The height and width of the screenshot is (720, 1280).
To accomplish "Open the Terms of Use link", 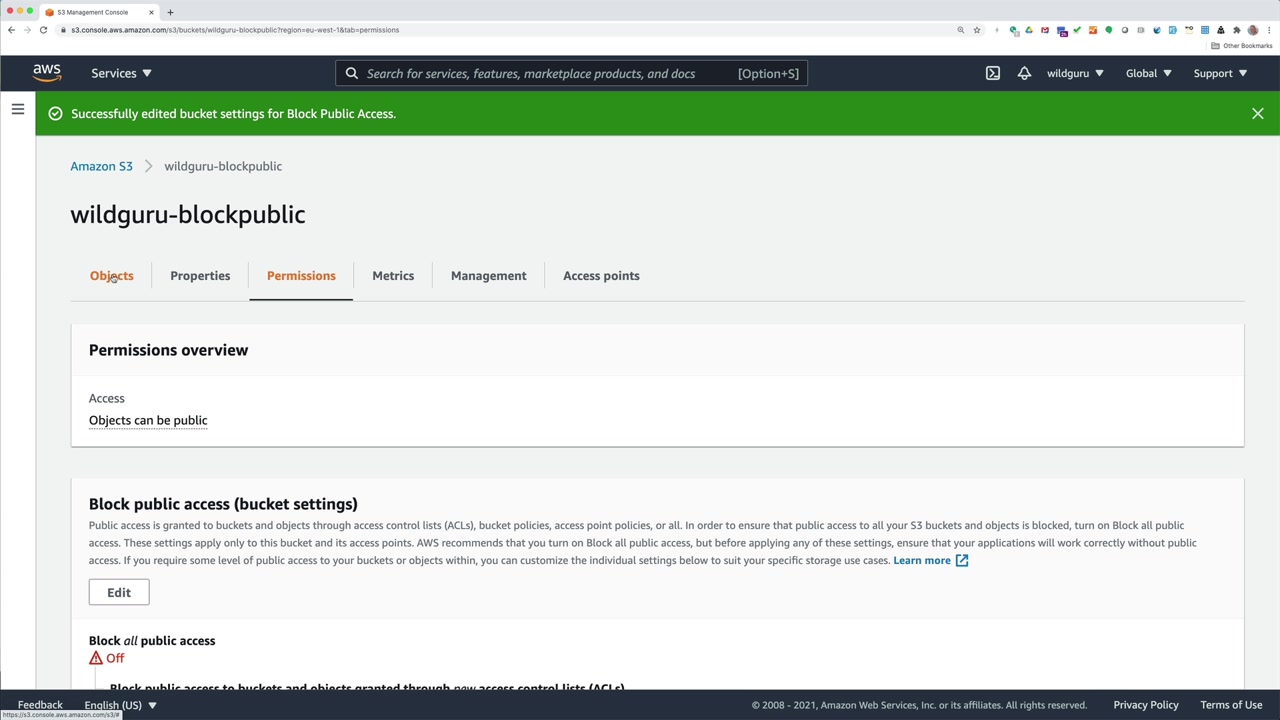I will (x=1231, y=705).
